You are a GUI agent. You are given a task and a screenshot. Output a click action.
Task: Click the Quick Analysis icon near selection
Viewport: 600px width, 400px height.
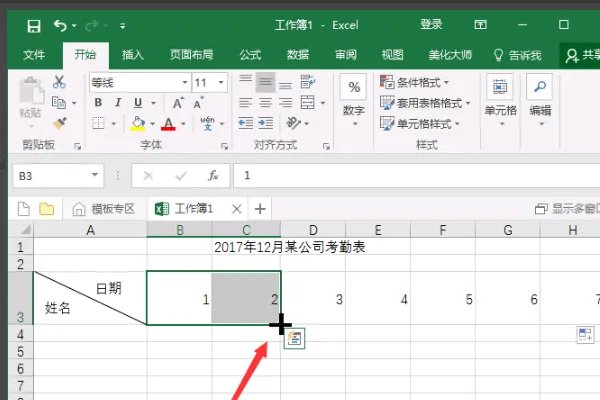click(x=294, y=338)
